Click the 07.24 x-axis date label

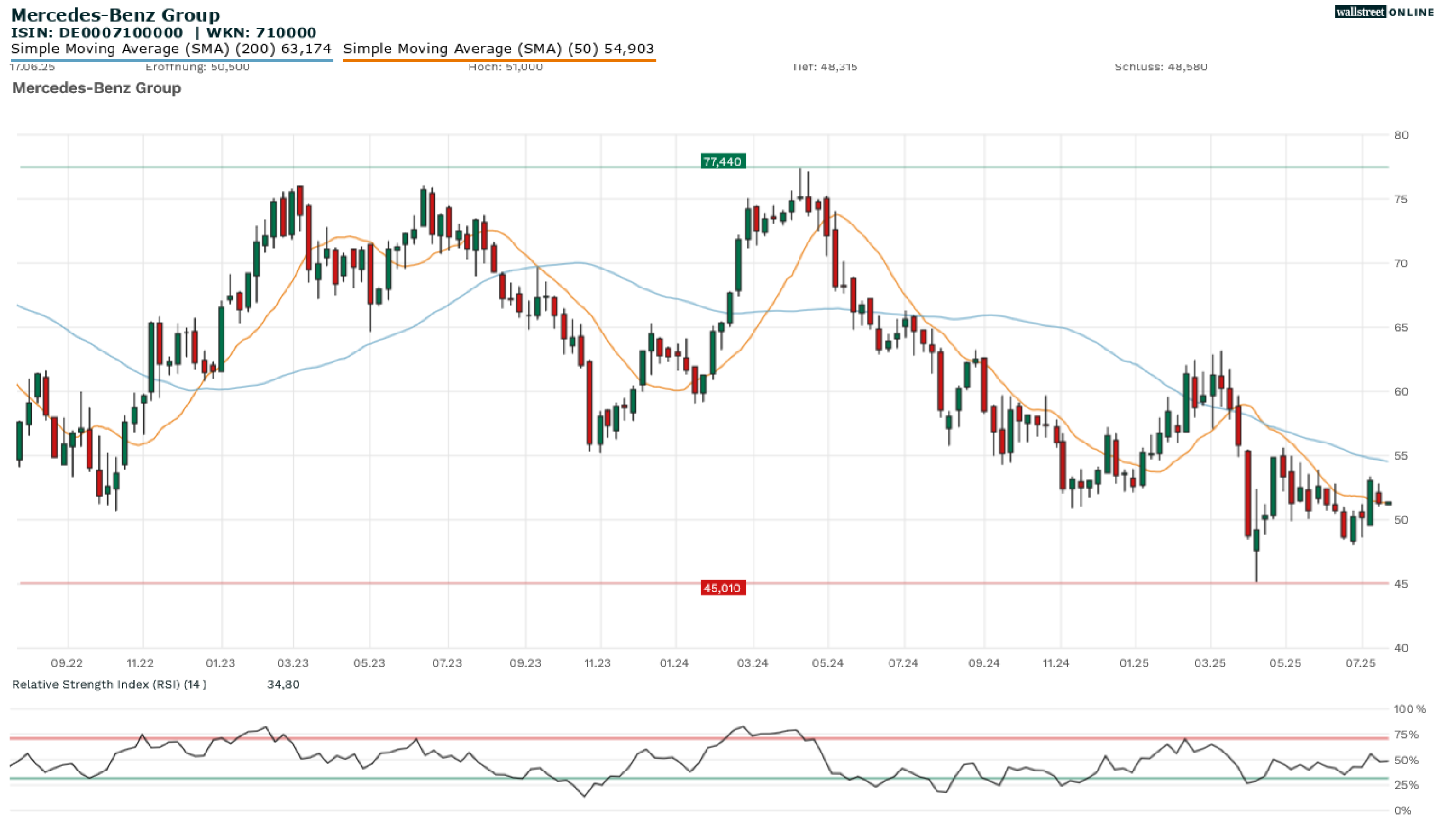[903, 663]
